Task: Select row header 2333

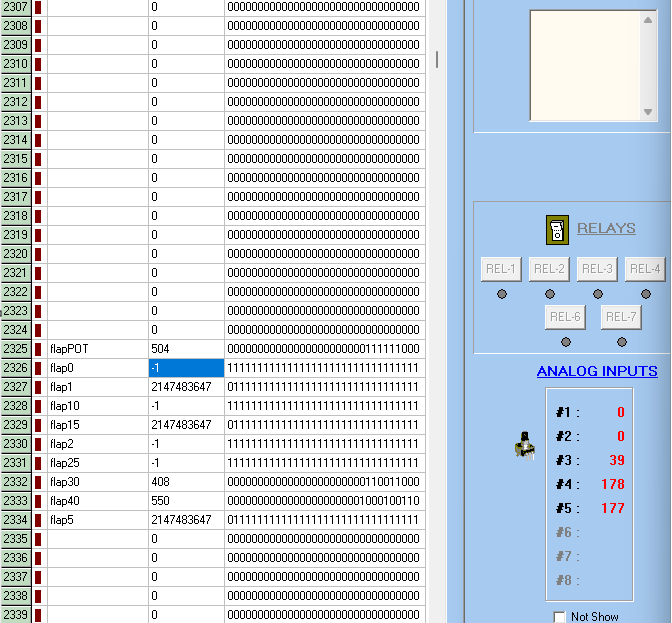Action: [16, 501]
